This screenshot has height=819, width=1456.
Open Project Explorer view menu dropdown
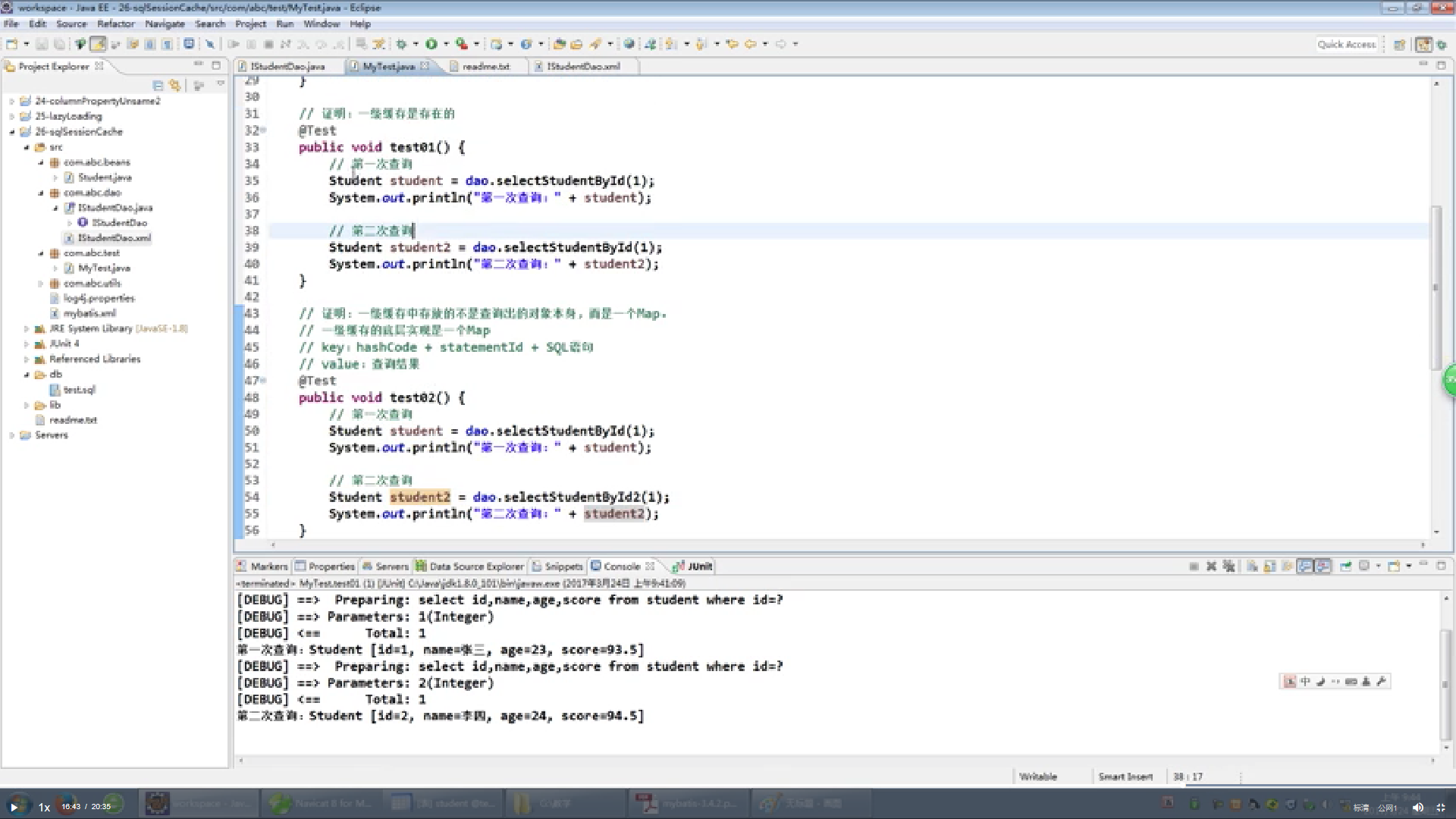click(x=221, y=85)
